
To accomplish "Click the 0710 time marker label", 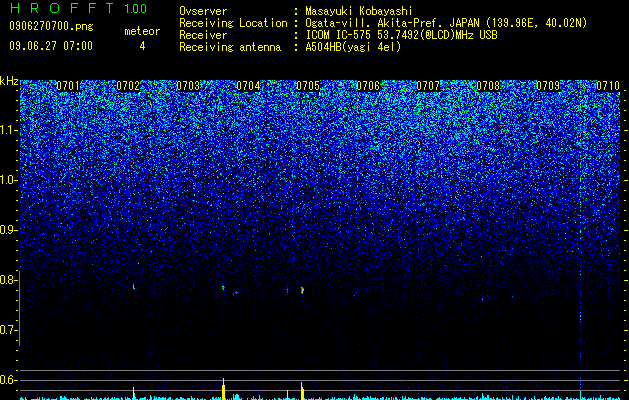I will pos(608,86).
